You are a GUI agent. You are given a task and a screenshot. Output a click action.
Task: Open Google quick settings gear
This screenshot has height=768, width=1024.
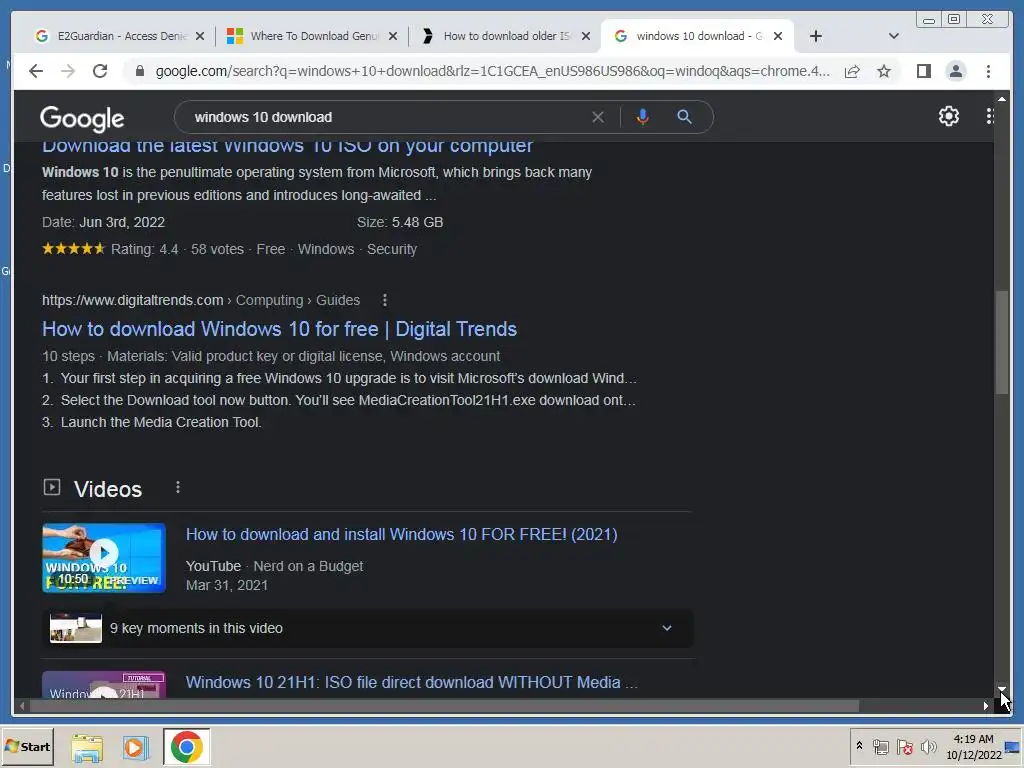pyautogui.click(x=948, y=116)
